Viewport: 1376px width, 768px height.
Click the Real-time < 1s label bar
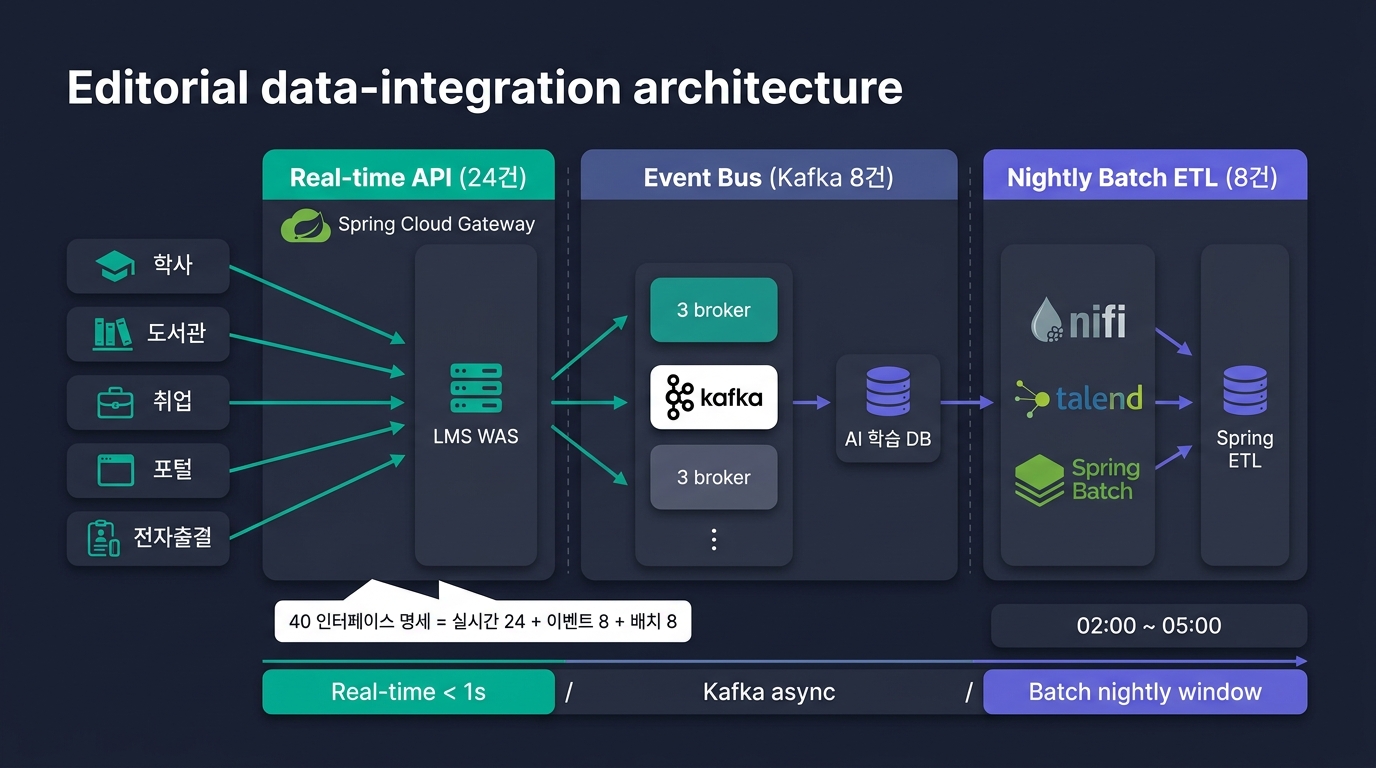(x=408, y=692)
